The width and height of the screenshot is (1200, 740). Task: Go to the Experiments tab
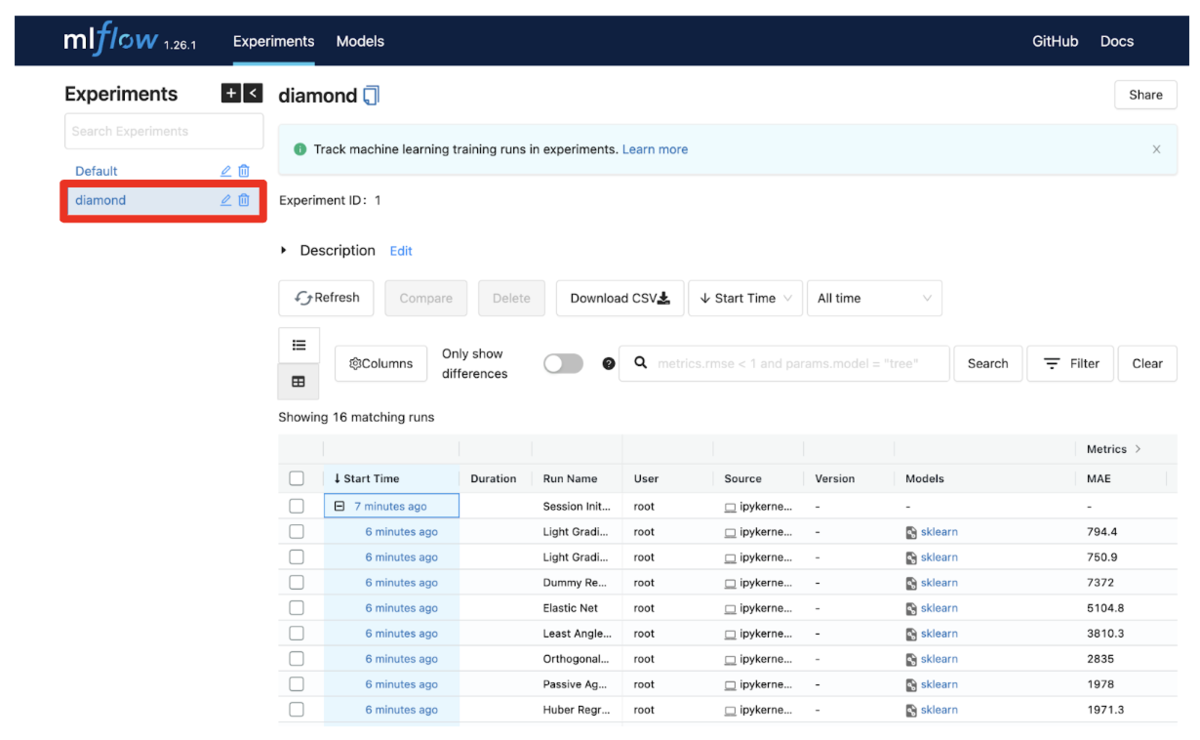[273, 41]
